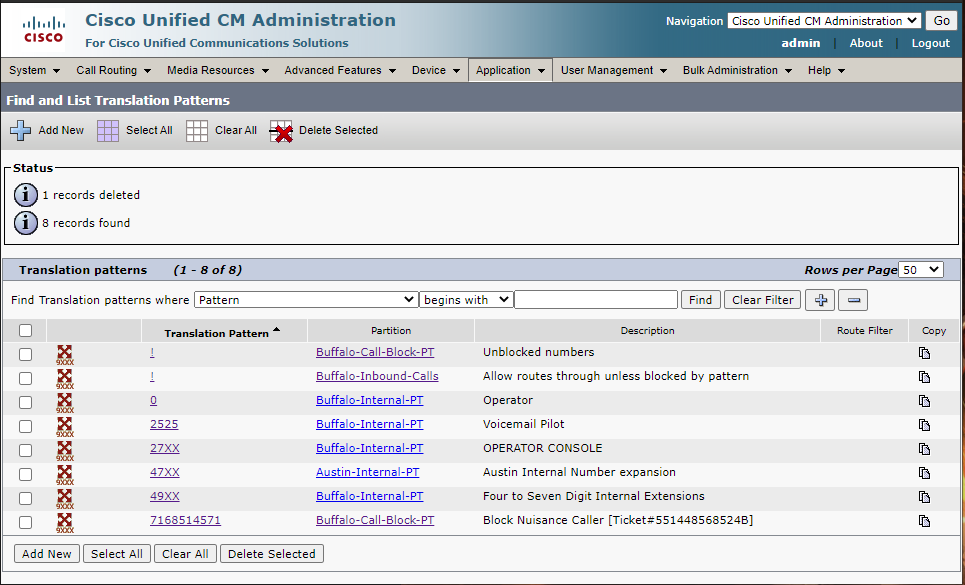Expand the Device menu

coord(436,70)
